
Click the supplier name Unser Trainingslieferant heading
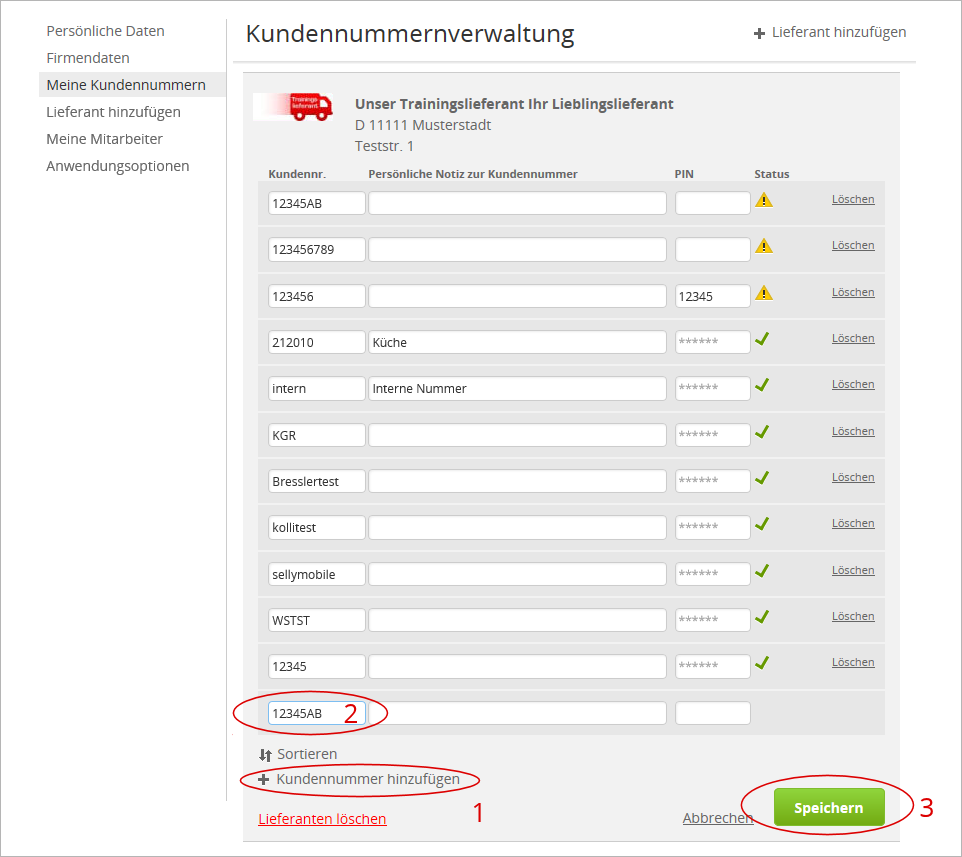point(514,104)
